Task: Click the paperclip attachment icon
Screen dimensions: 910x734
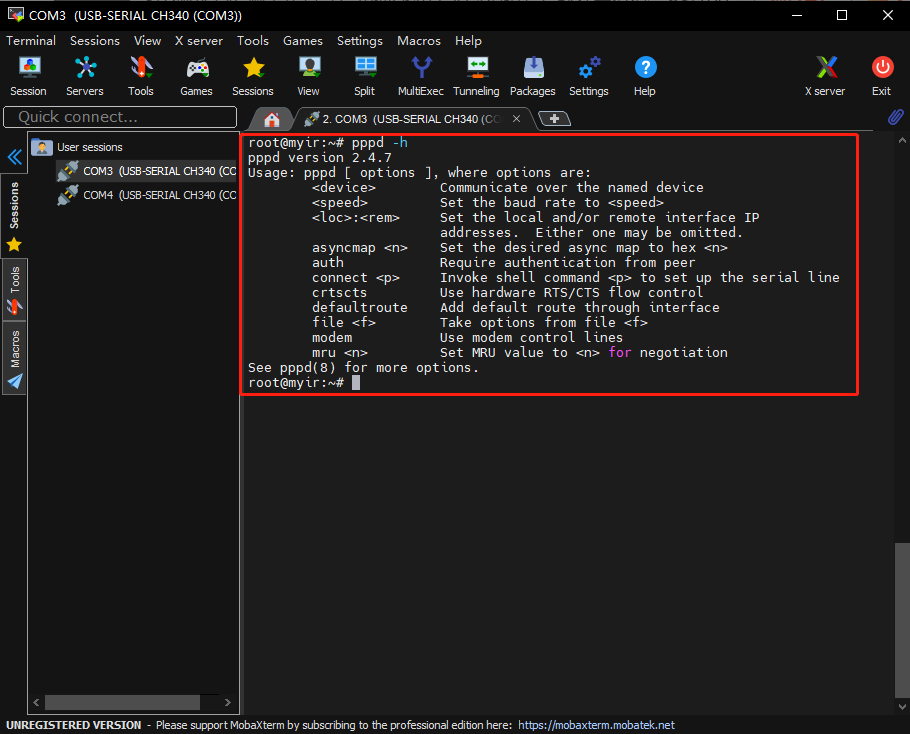Action: pos(895,117)
